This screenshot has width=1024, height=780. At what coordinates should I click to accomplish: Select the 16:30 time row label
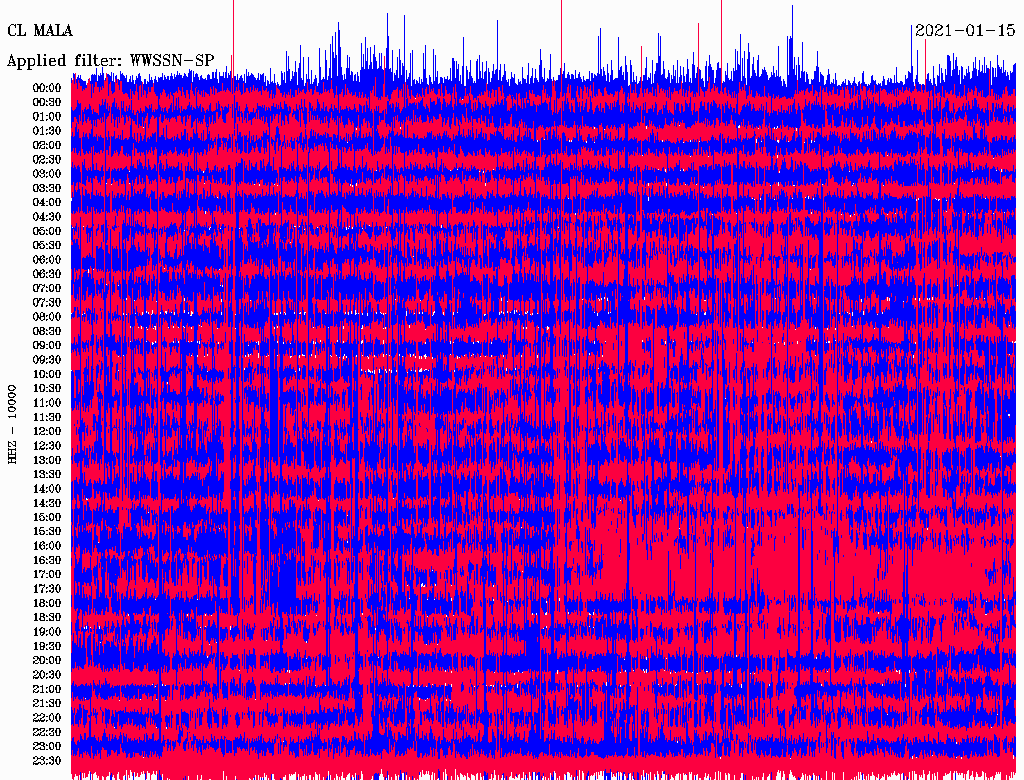(x=47, y=561)
